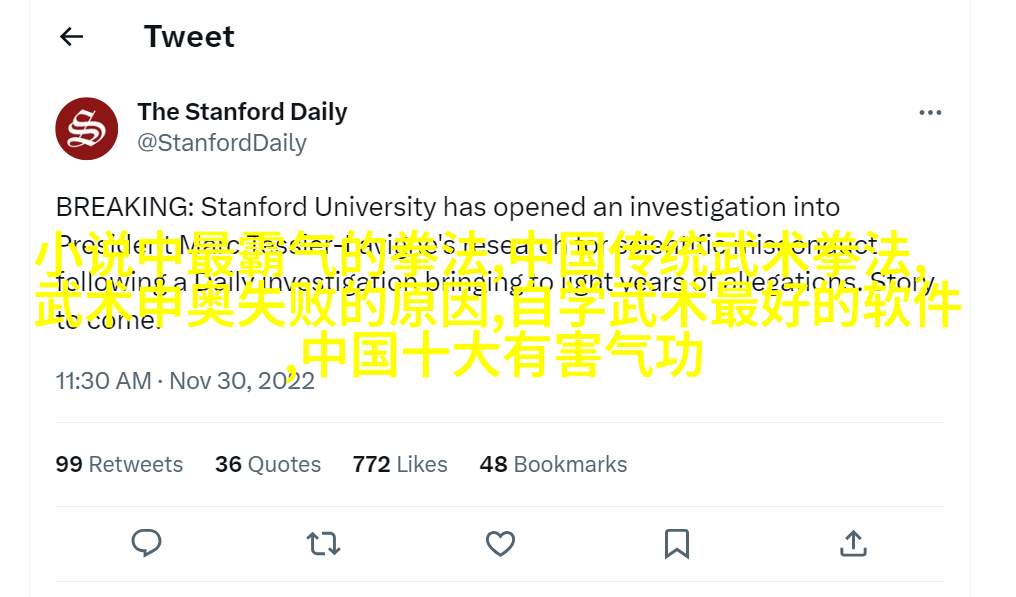Click the share upload icon
This screenshot has width=1016, height=597.
853,543
